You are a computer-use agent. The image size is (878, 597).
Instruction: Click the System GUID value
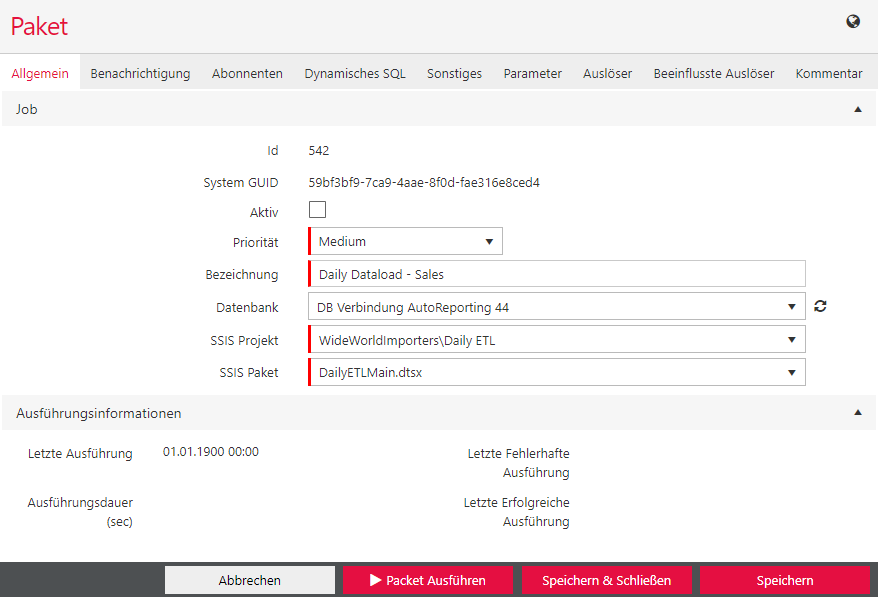point(424,183)
